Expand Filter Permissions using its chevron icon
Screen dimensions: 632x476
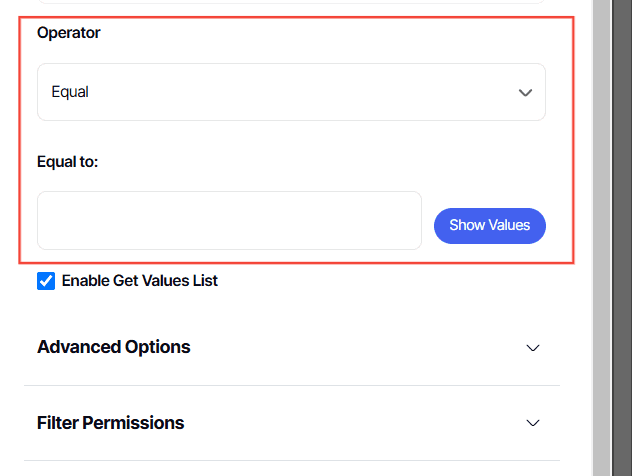click(533, 423)
